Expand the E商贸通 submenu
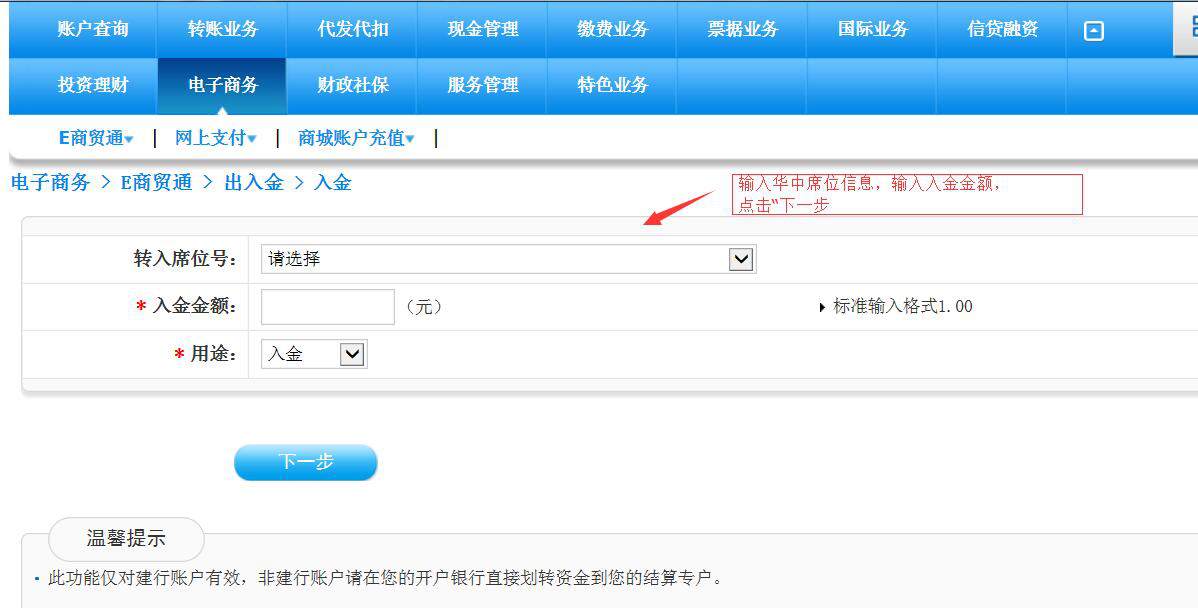Viewport: 1198px width, 608px height. pos(96,138)
